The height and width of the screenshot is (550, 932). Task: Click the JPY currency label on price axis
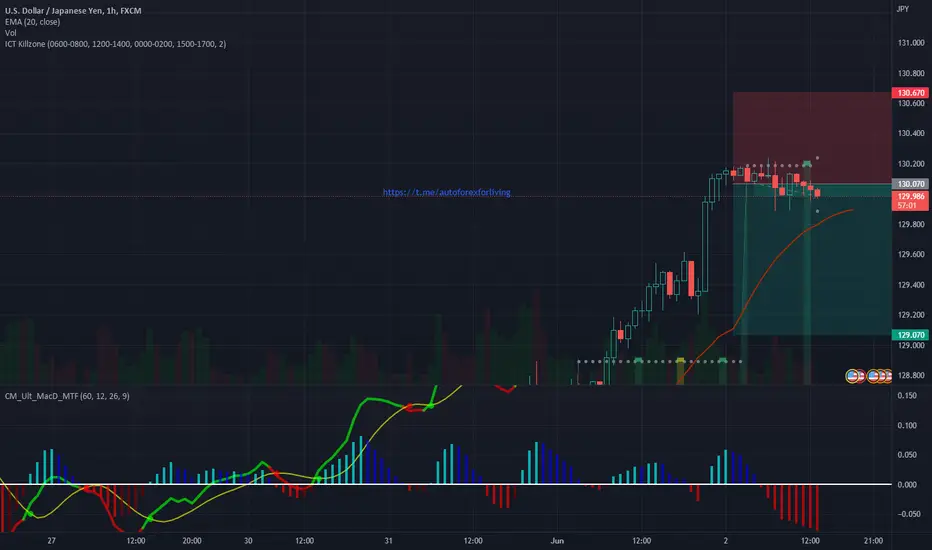903,9
